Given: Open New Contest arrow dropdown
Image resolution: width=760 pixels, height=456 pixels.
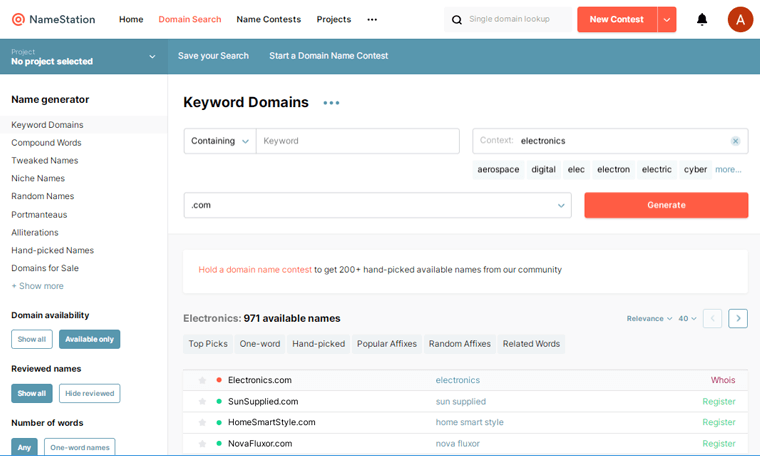Looking at the screenshot, I should 667,20.
